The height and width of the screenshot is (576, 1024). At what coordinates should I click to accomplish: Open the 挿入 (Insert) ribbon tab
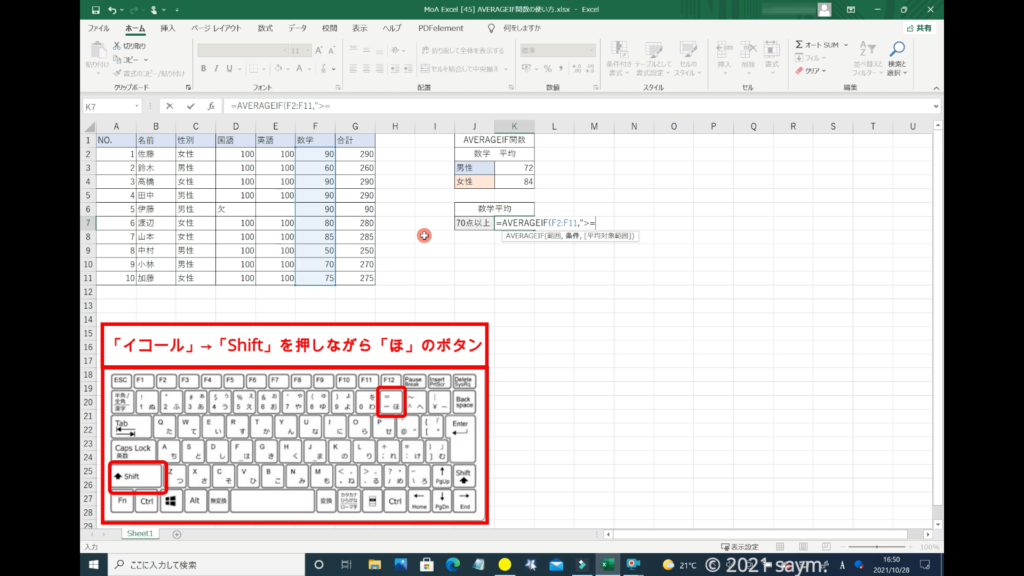point(168,28)
